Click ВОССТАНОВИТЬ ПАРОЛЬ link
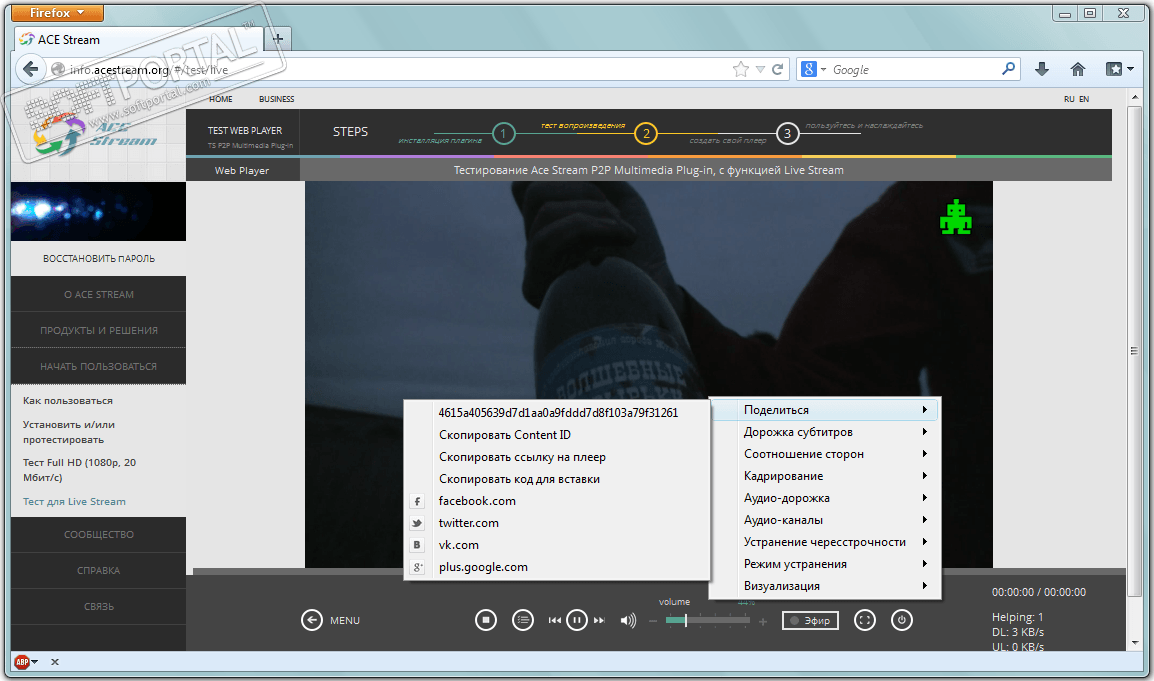 [99, 258]
